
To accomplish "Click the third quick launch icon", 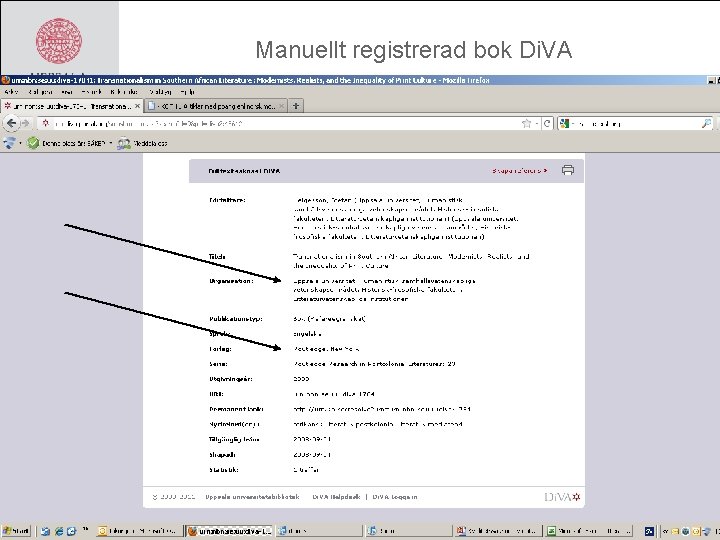I will coord(72,531).
